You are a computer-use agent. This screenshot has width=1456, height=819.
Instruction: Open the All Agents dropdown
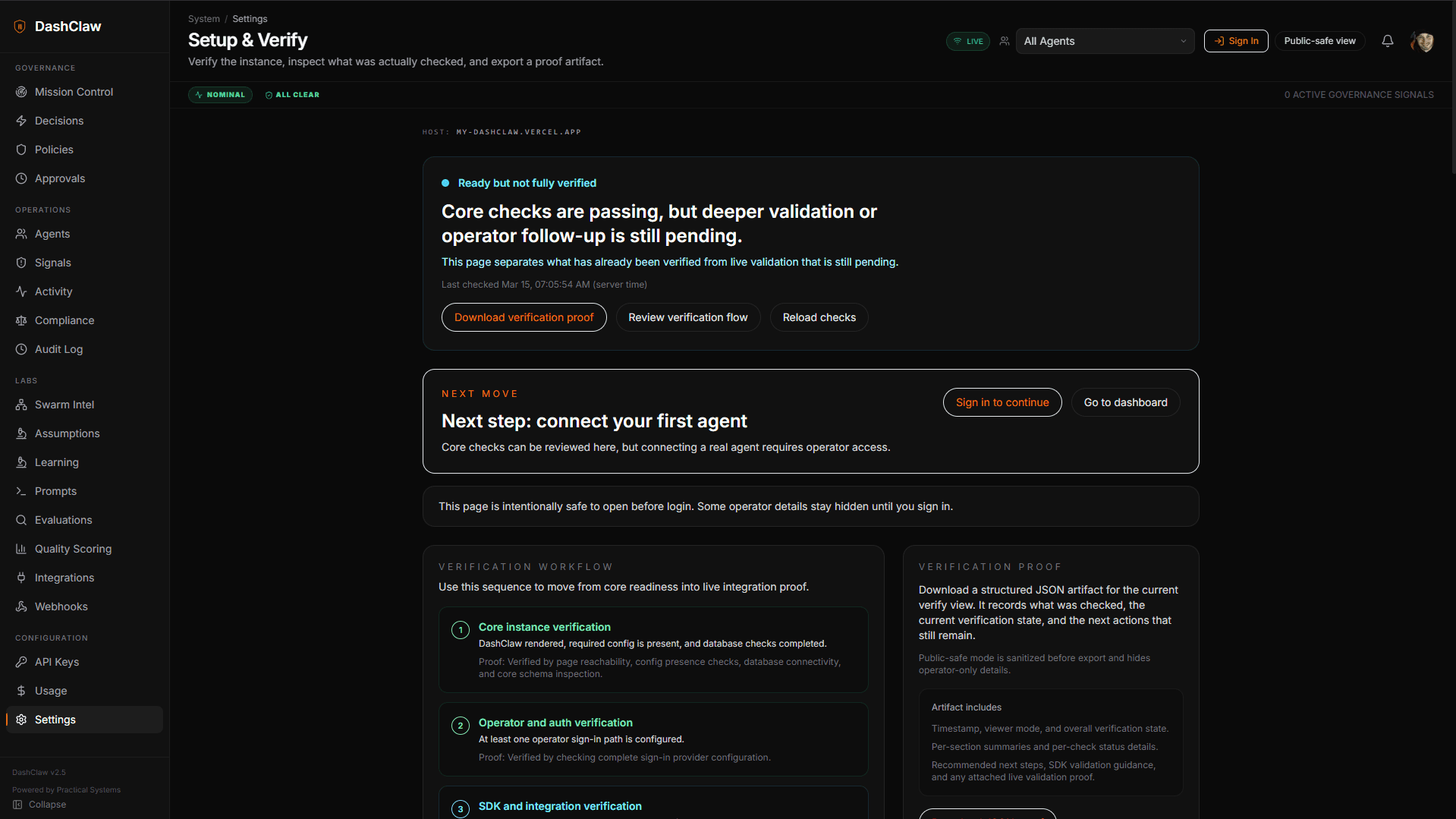point(1104,41)
